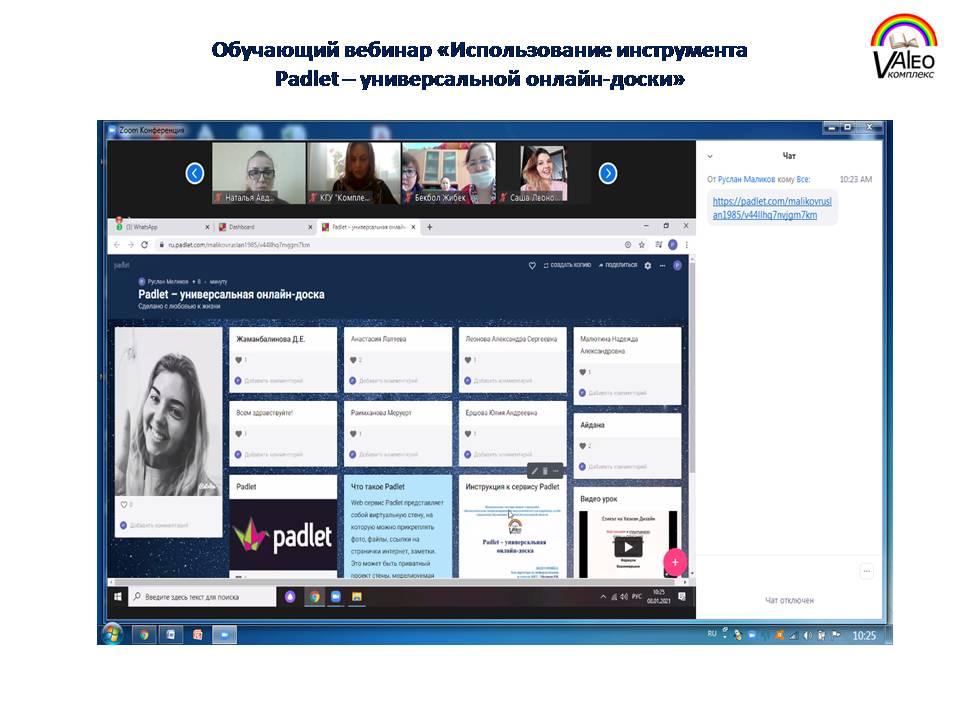
Task: Open Chrome icon in shared screen taskbar
Action: pos(314,597)
